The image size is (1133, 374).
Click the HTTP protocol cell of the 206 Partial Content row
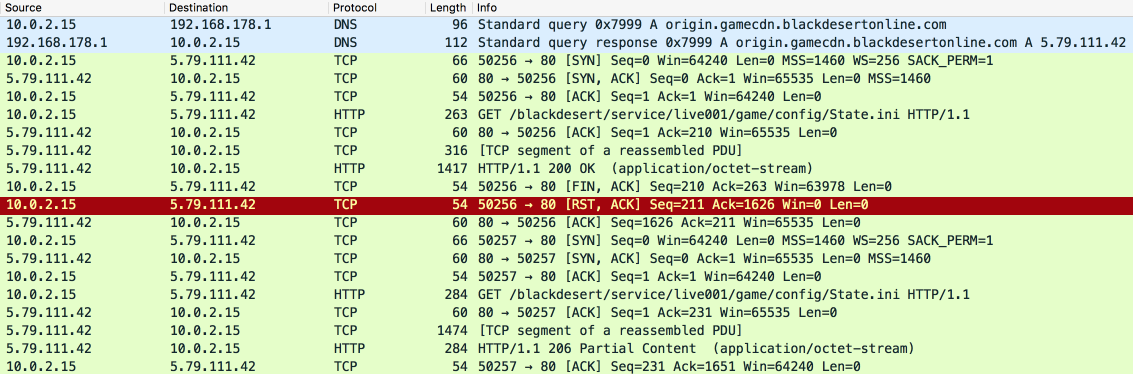[349, 349]
